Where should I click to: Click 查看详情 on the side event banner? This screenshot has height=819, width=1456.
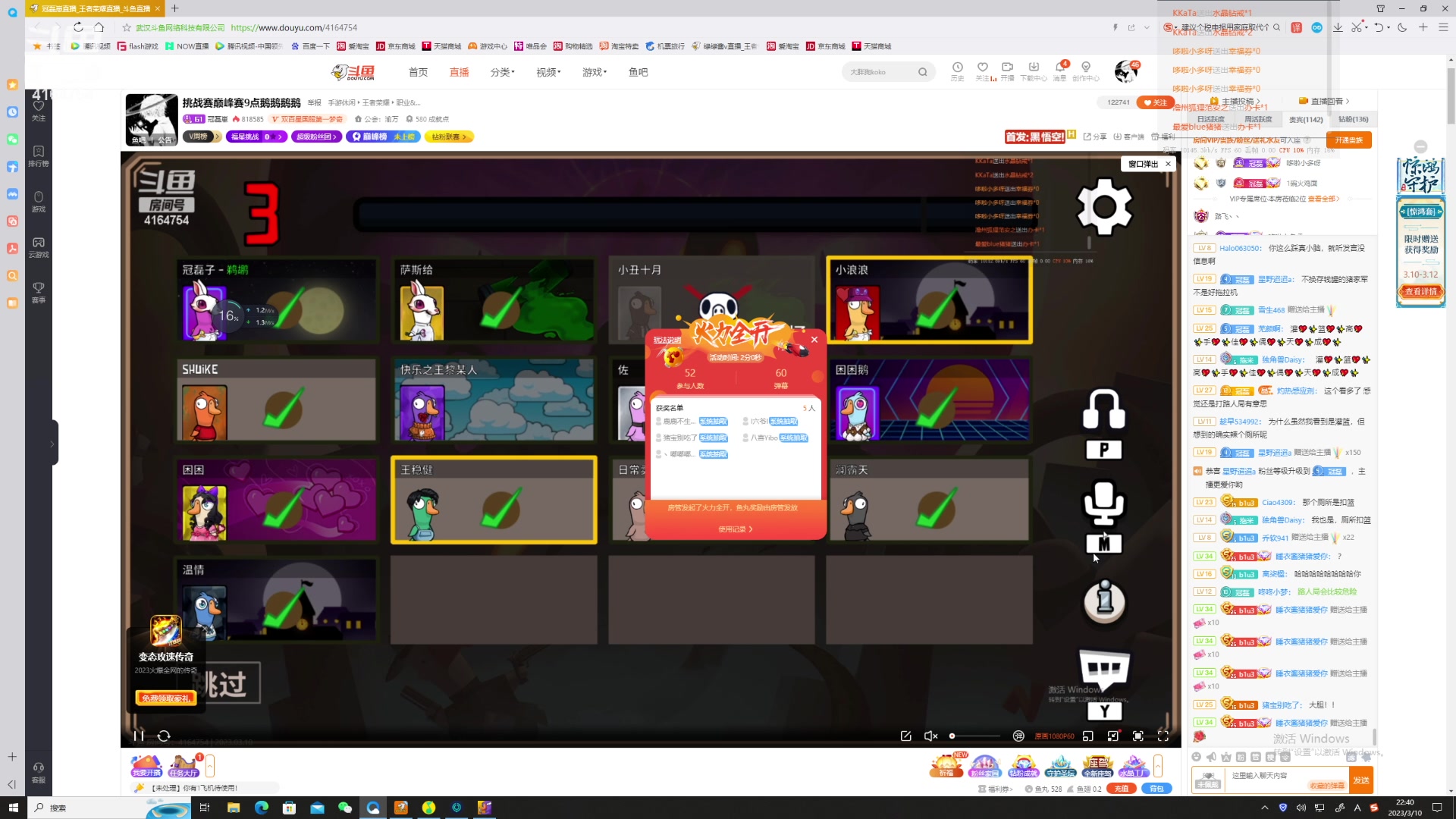click(1420, 291)
